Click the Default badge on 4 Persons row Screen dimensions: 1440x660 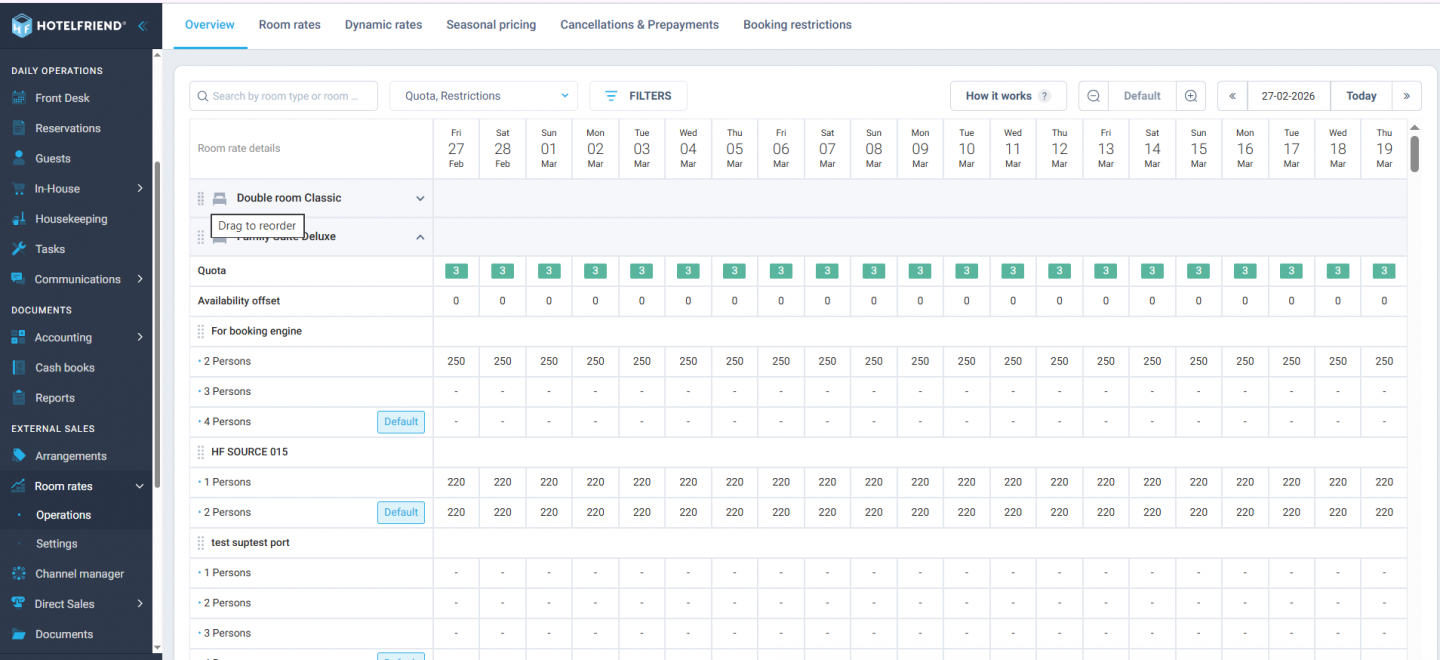[x=400, y=421]
